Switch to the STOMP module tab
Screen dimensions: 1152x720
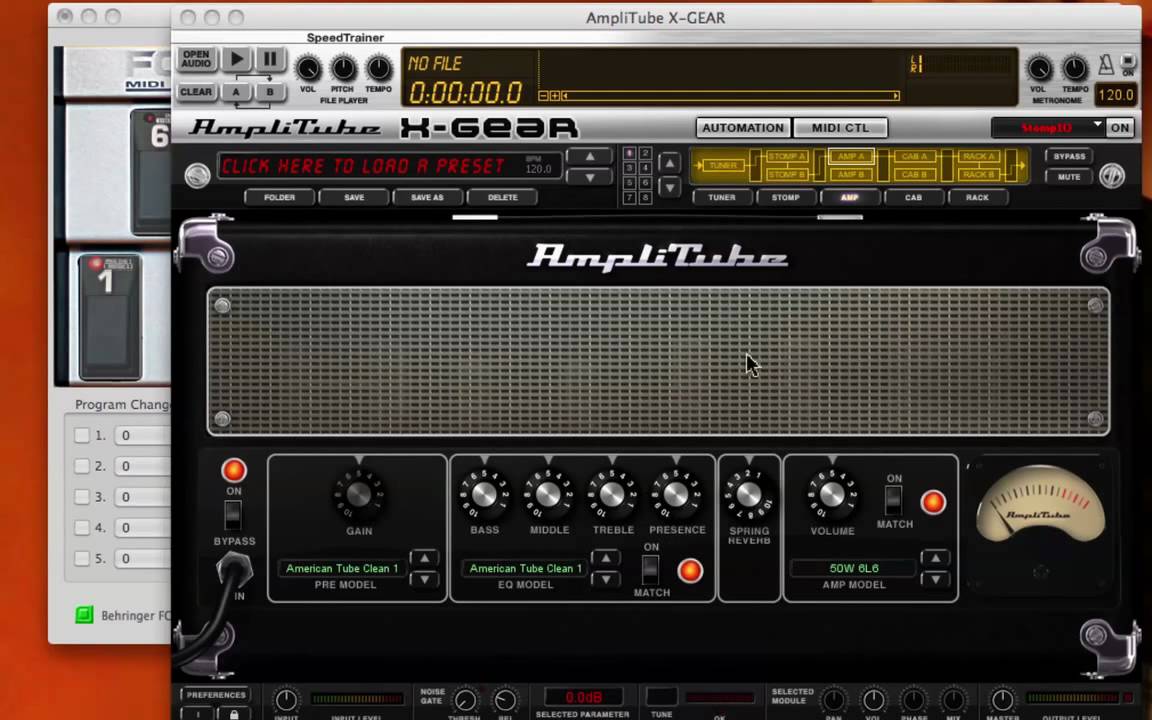click(x=785, y=197)
